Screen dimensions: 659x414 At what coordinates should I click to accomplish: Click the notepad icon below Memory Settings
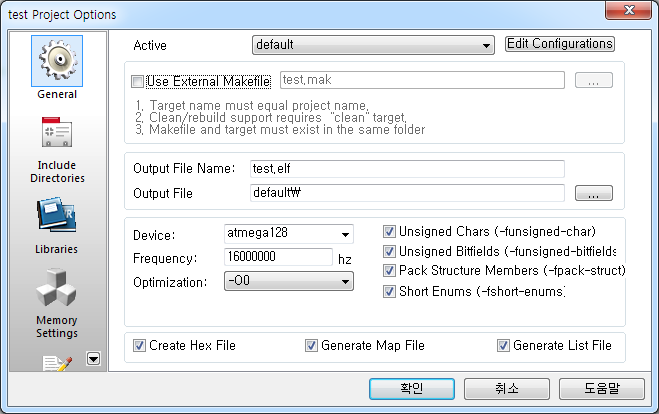pyautogui.click(x=57, y=362)
